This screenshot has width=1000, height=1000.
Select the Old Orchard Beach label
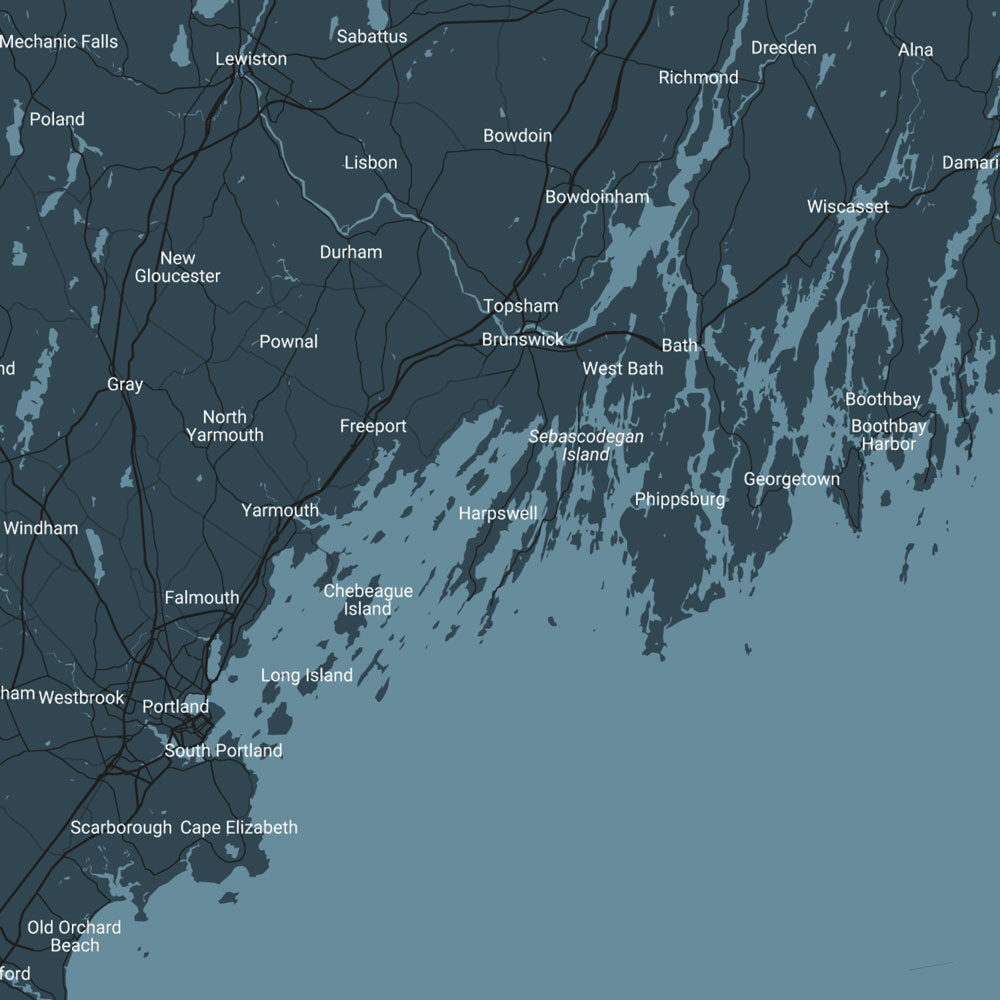click(x=75, y=936)
